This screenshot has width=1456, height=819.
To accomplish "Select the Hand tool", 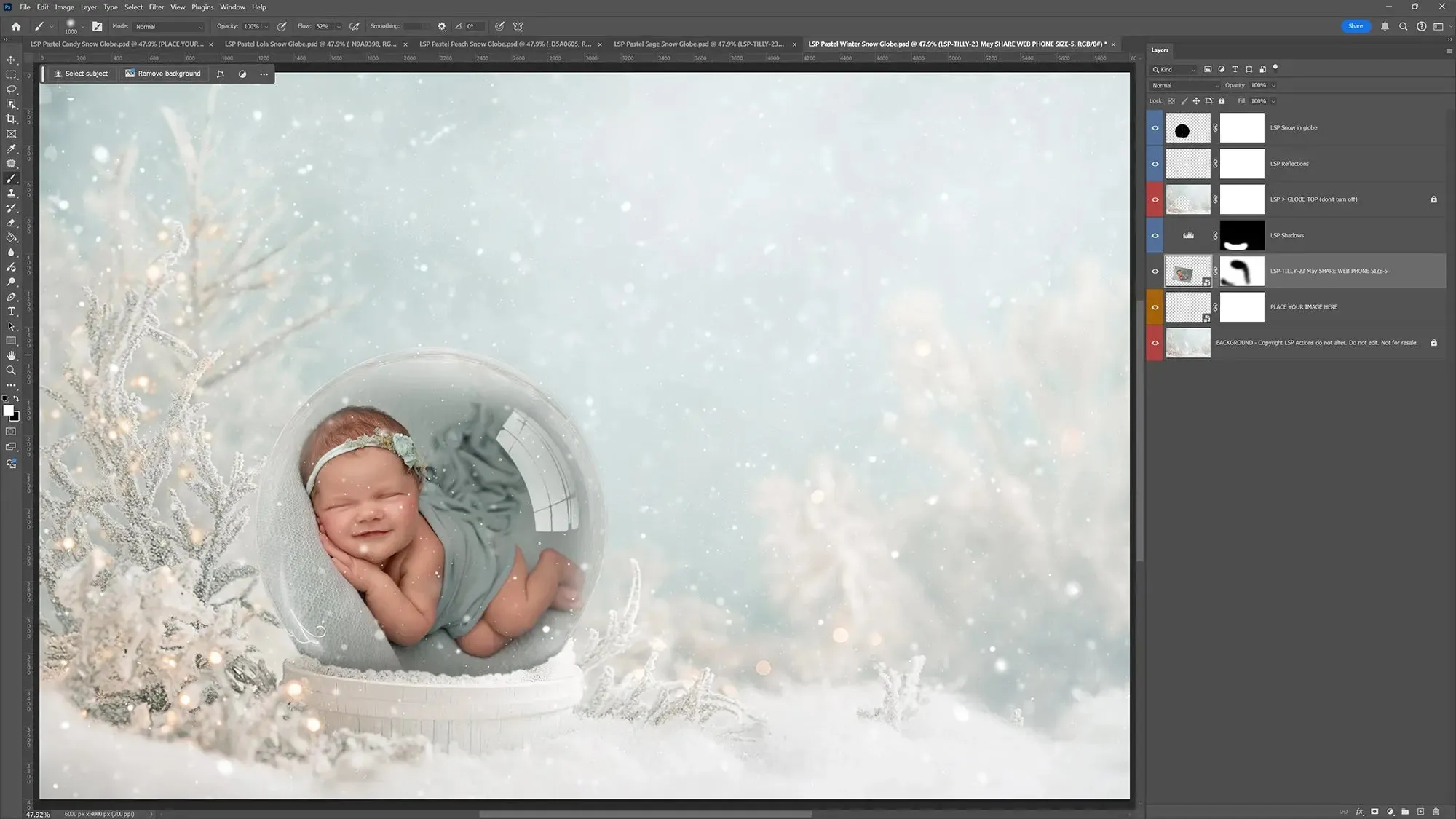I will [11, 356].
